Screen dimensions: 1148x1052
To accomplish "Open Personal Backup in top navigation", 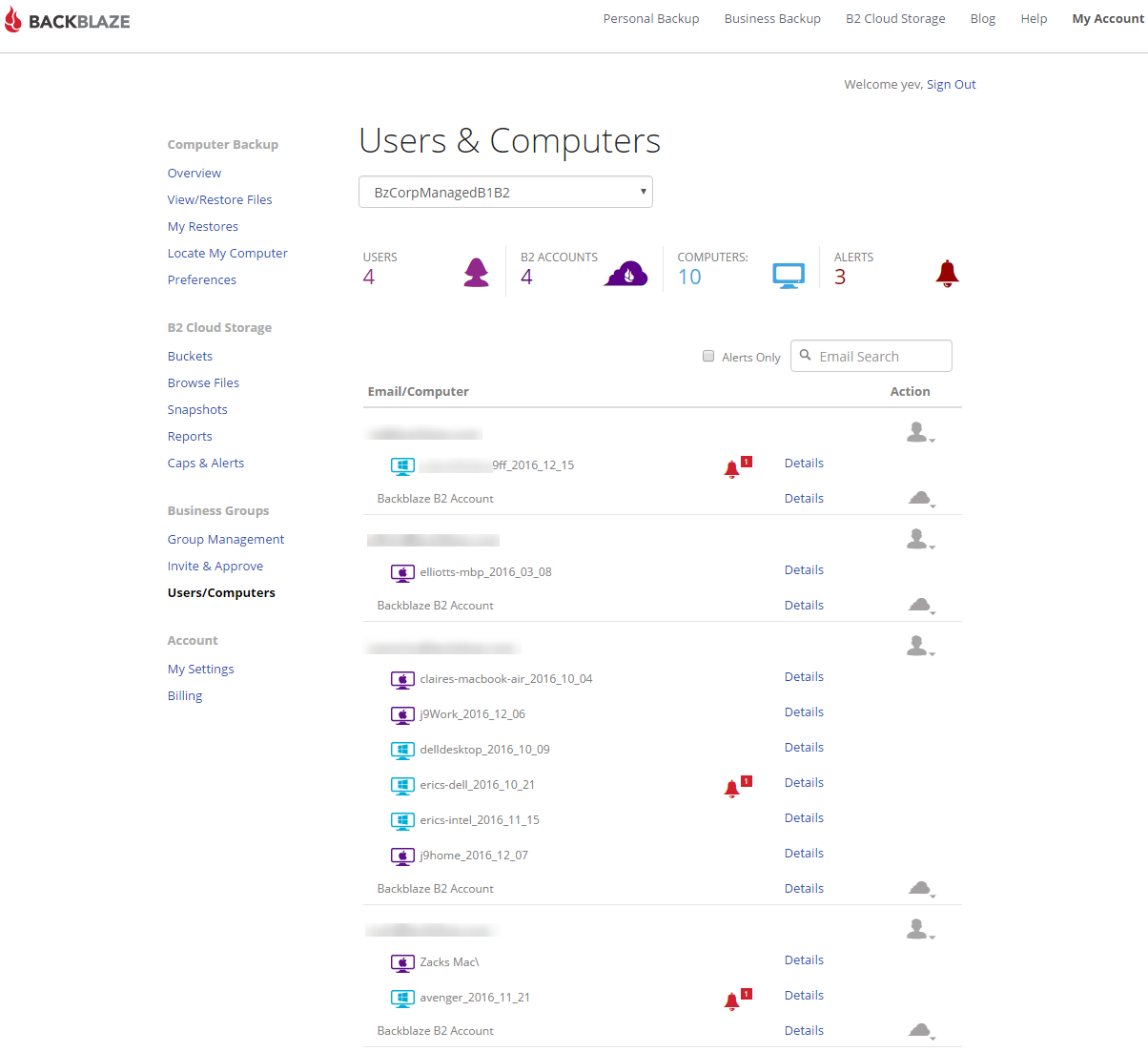I will [x=651, y=19].
